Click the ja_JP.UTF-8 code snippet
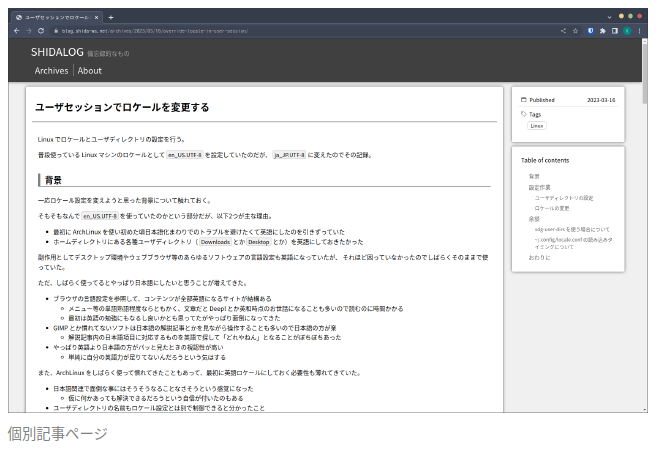 289,155
